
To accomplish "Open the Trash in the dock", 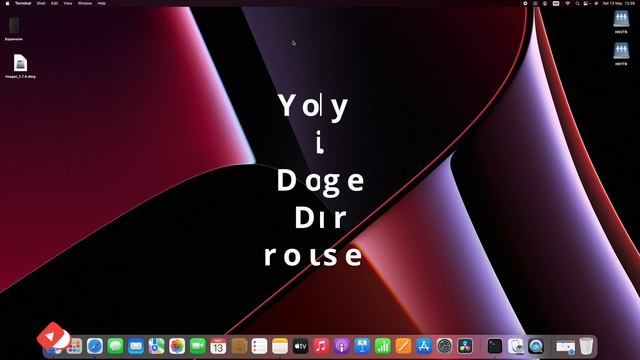I will tap(586, 347).
